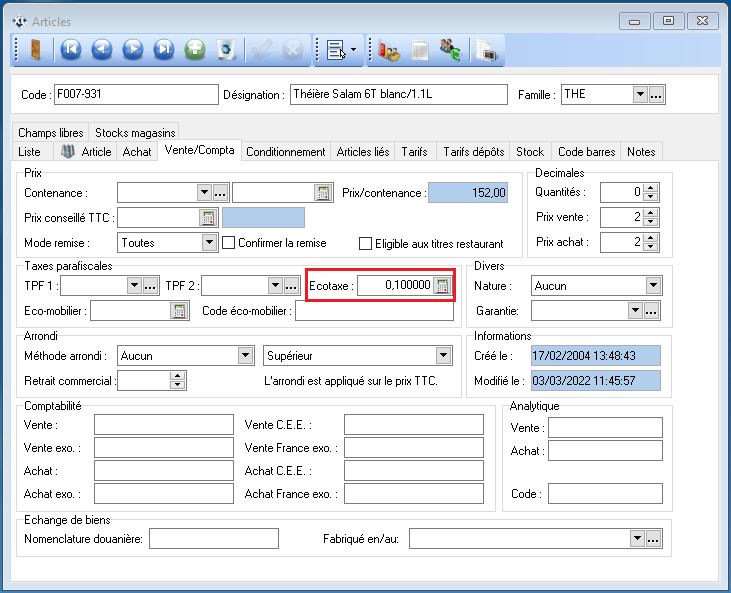Click the recycle bin delete icon
Screen dimensions: 731x593
tap(227, 49)
